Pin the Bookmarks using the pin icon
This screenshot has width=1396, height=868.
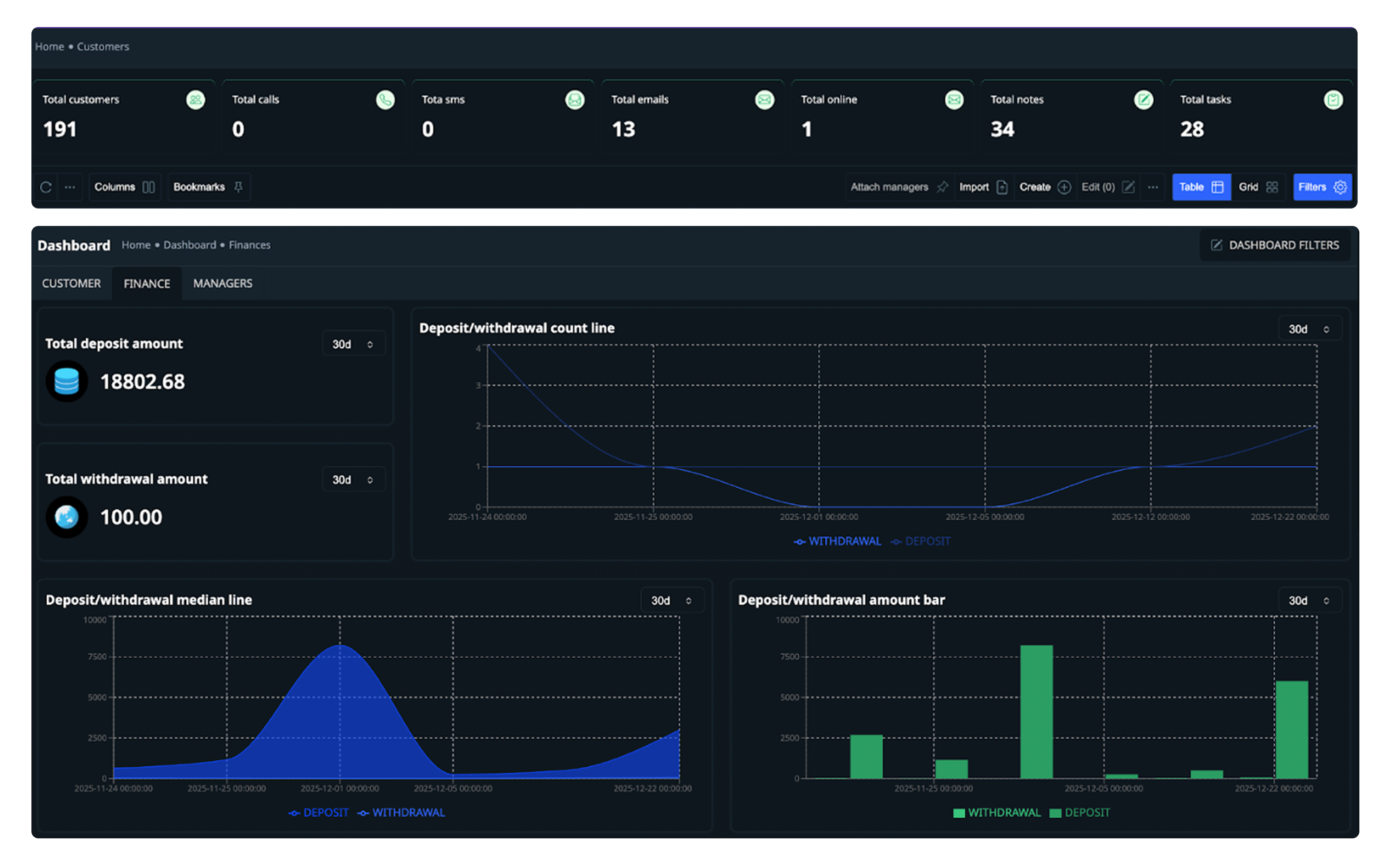tap(238, 187)
